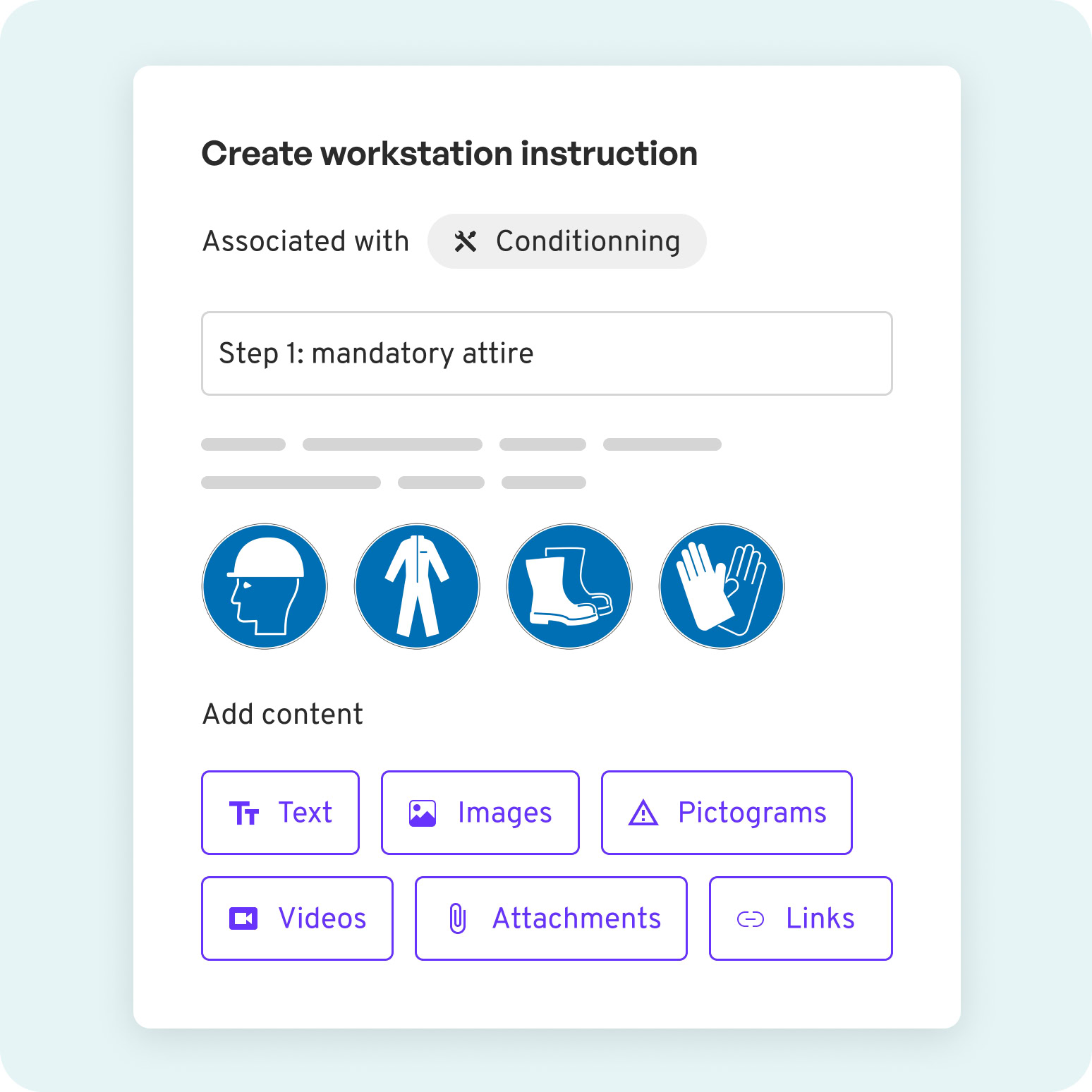Screen dimensions: 1092x1092
Task: Add Images to the instruction
Action: [480, 813]
